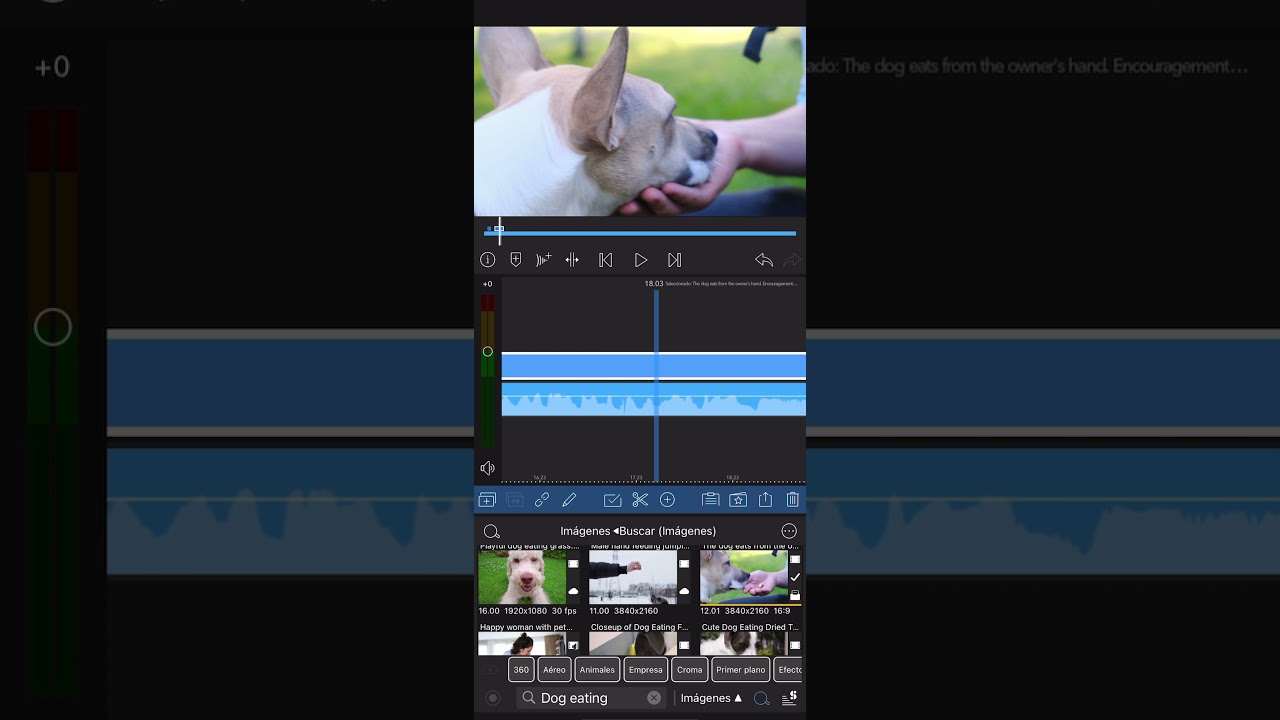The width and height of the screenshot is (1280, 720).
Task: Jump to previous clip edge
Action: coord(605,260)
